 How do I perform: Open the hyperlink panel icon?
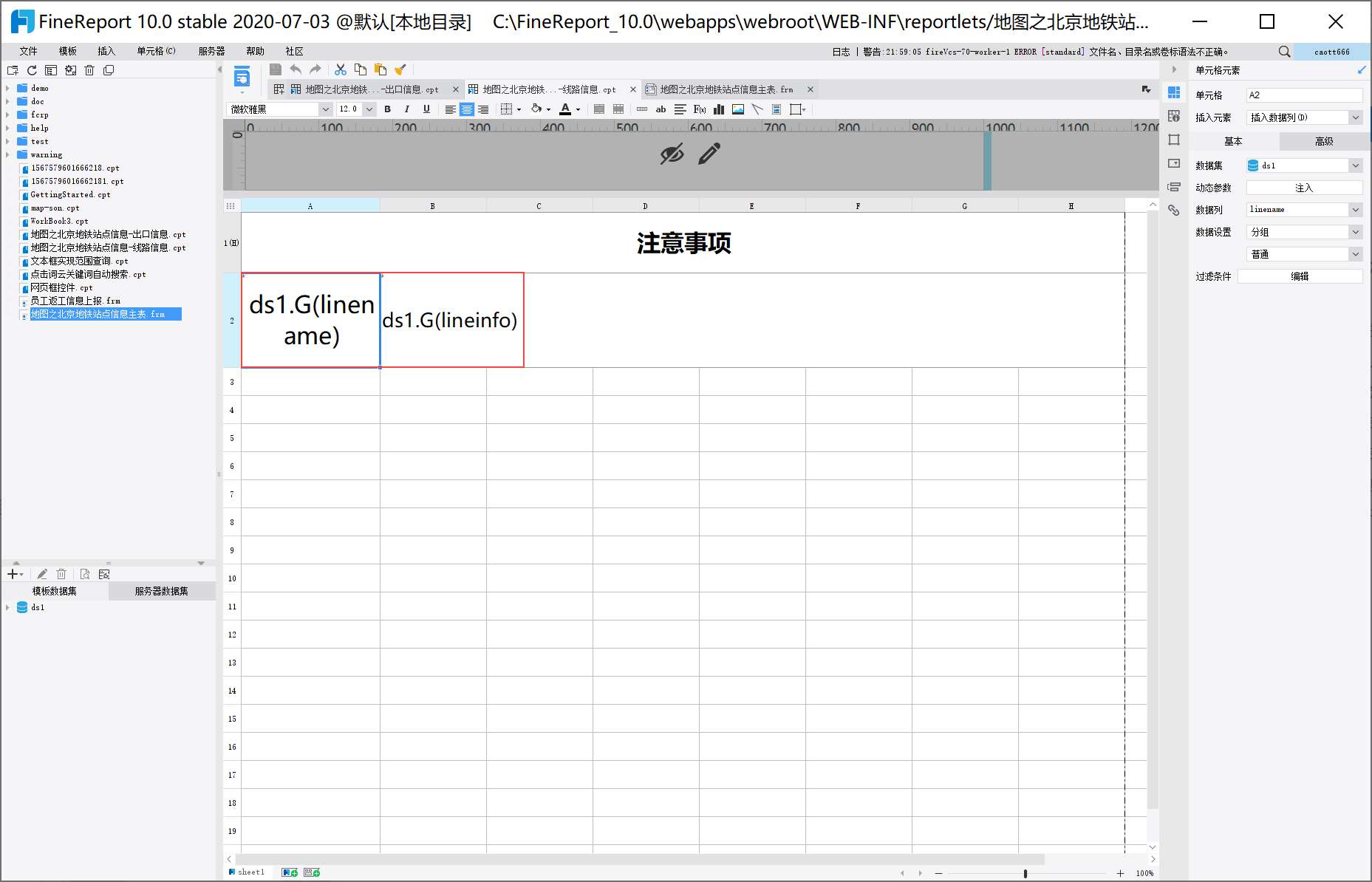1174,211
